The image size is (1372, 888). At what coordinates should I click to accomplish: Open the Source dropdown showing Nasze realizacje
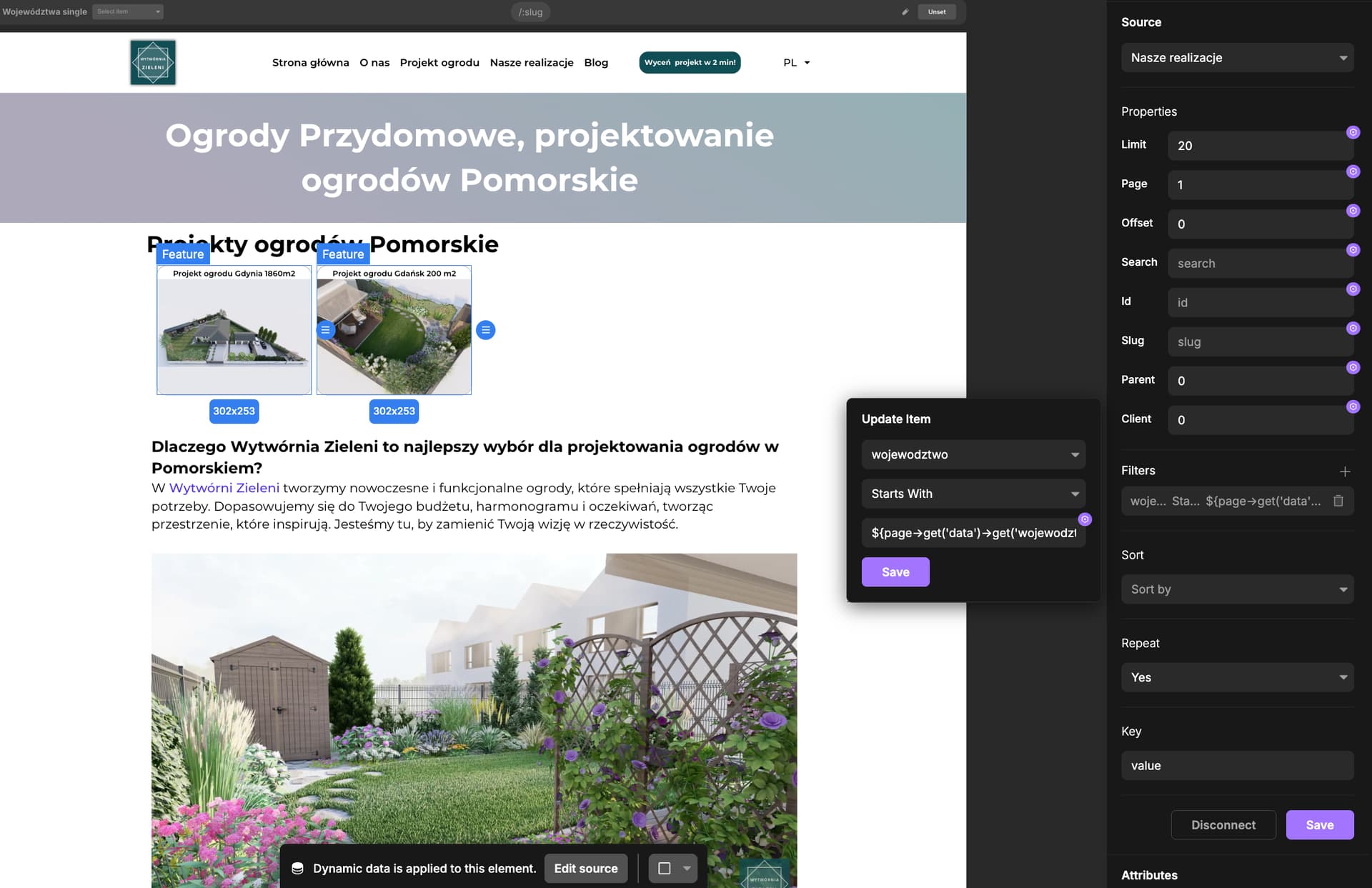tap(1237, 58)
